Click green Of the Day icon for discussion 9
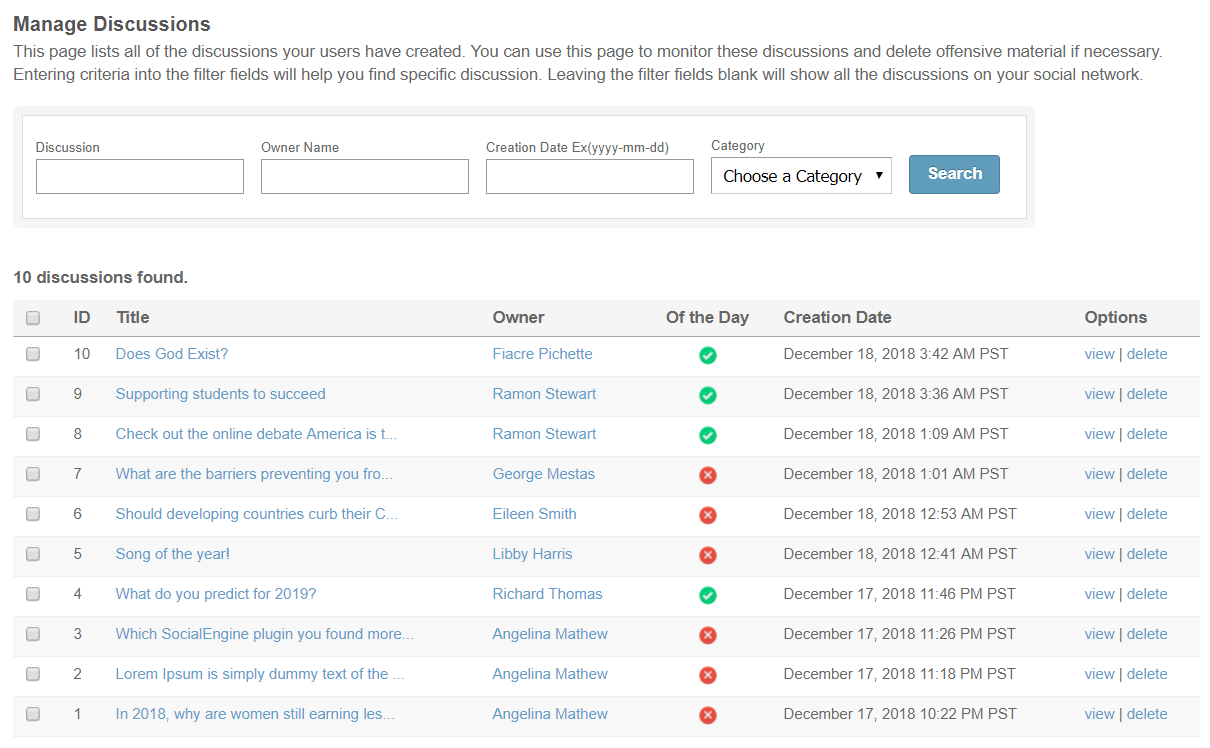Screen dimensions: 1210x748 tap(707, 395)
